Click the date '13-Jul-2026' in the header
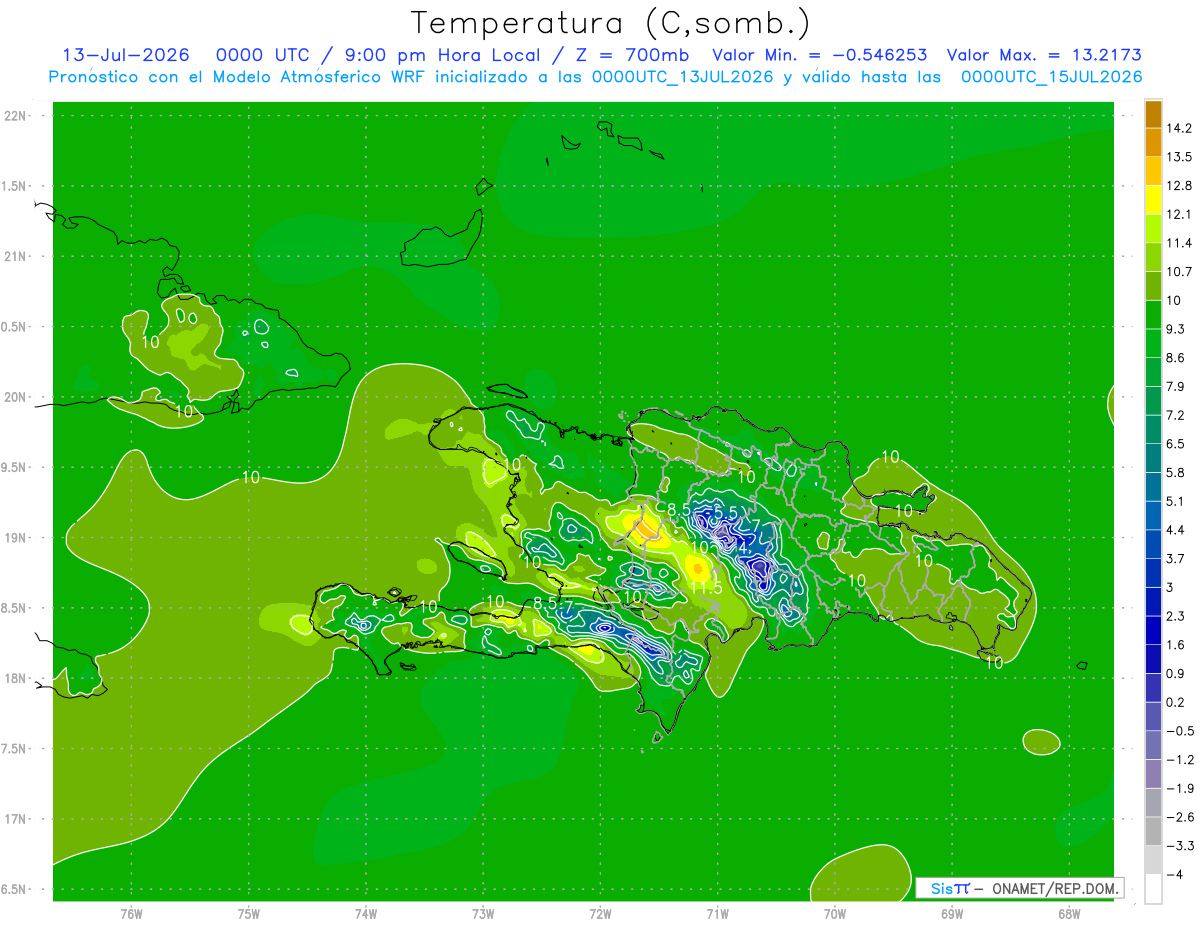 pyautogui.click(x=126, y=55)
